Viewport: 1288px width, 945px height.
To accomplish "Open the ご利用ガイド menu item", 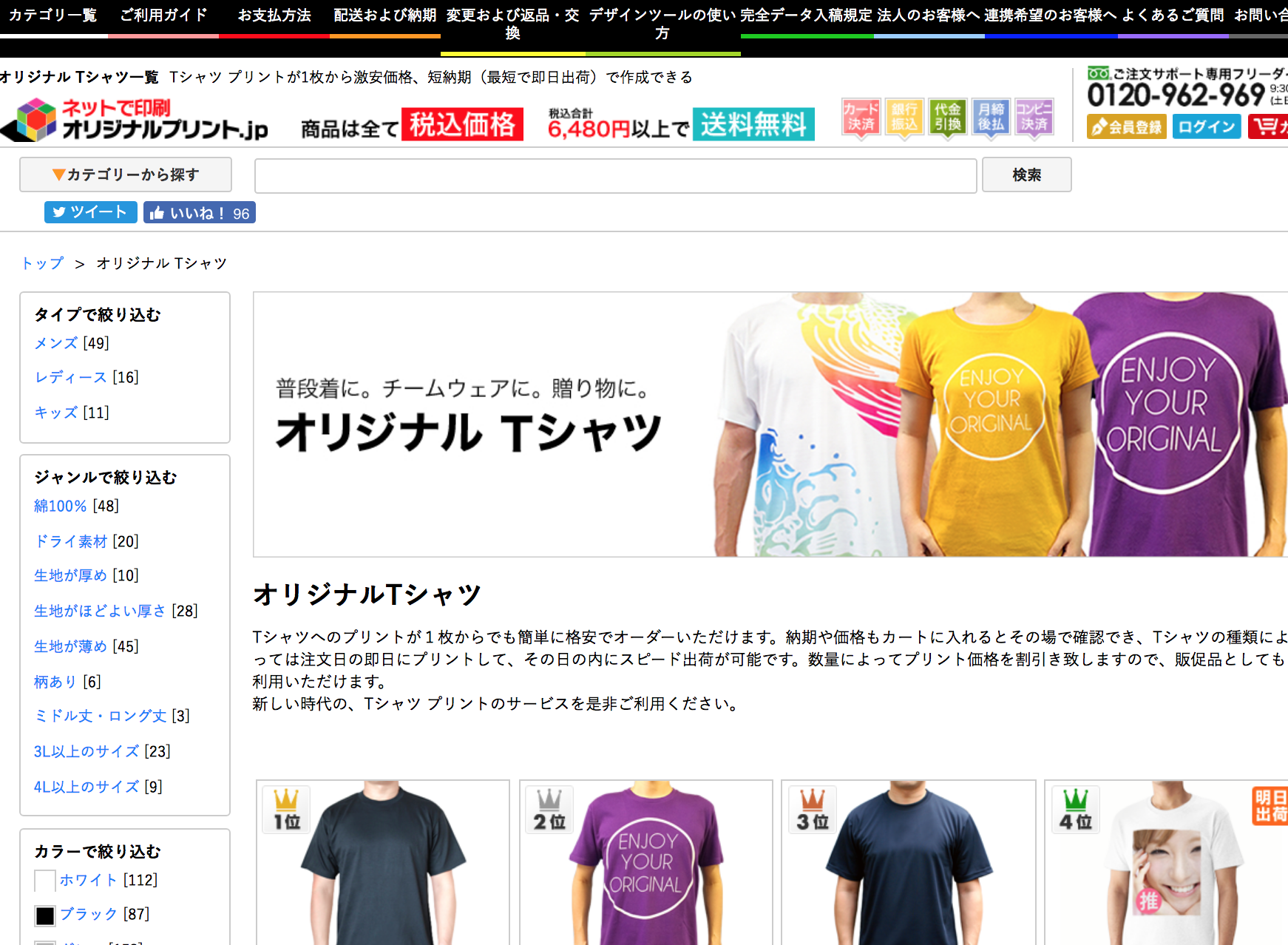I will [x=163, y=16].
